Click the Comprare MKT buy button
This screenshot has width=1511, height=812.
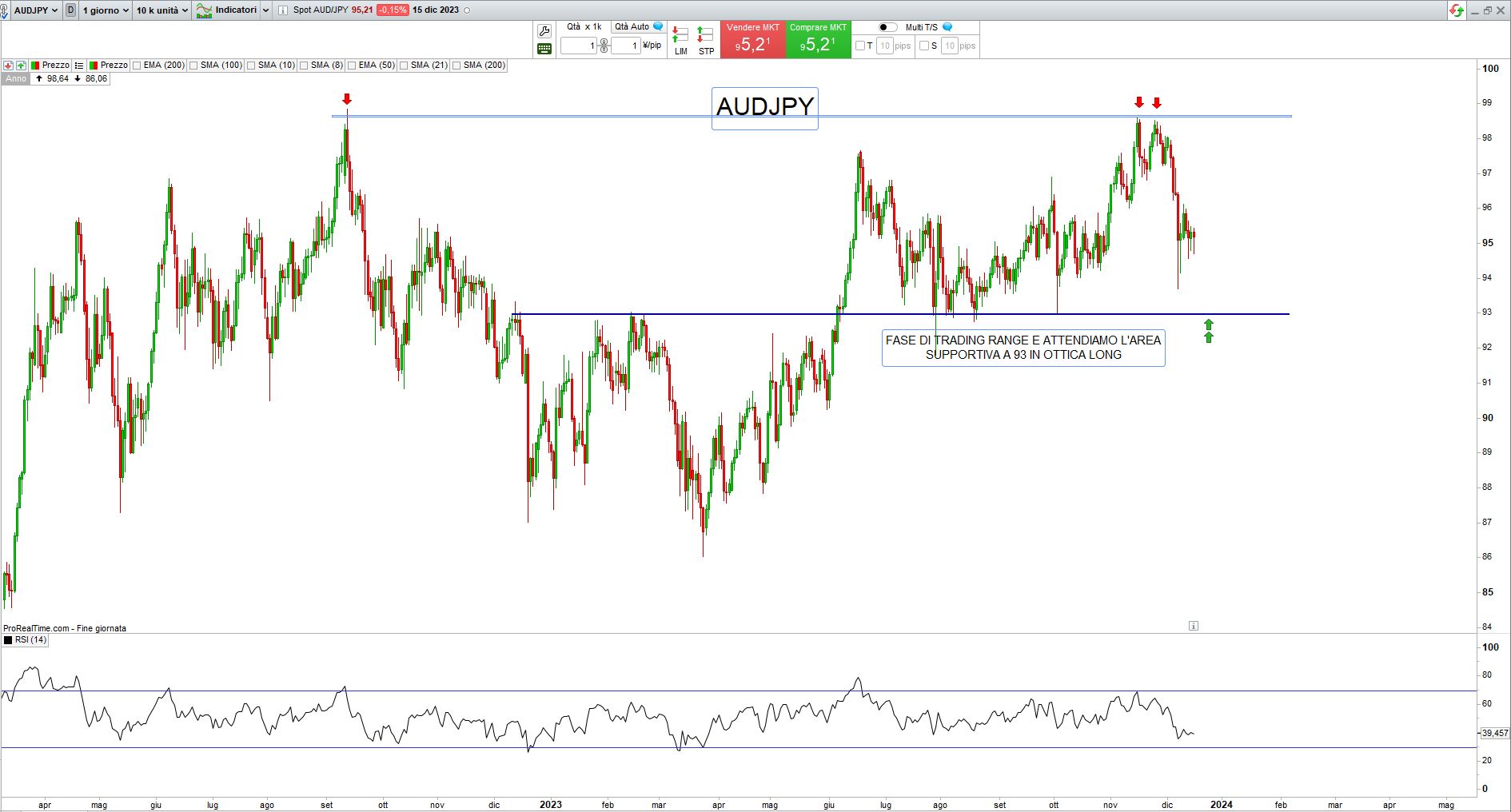pyautogui.click(x=818, y=39)
